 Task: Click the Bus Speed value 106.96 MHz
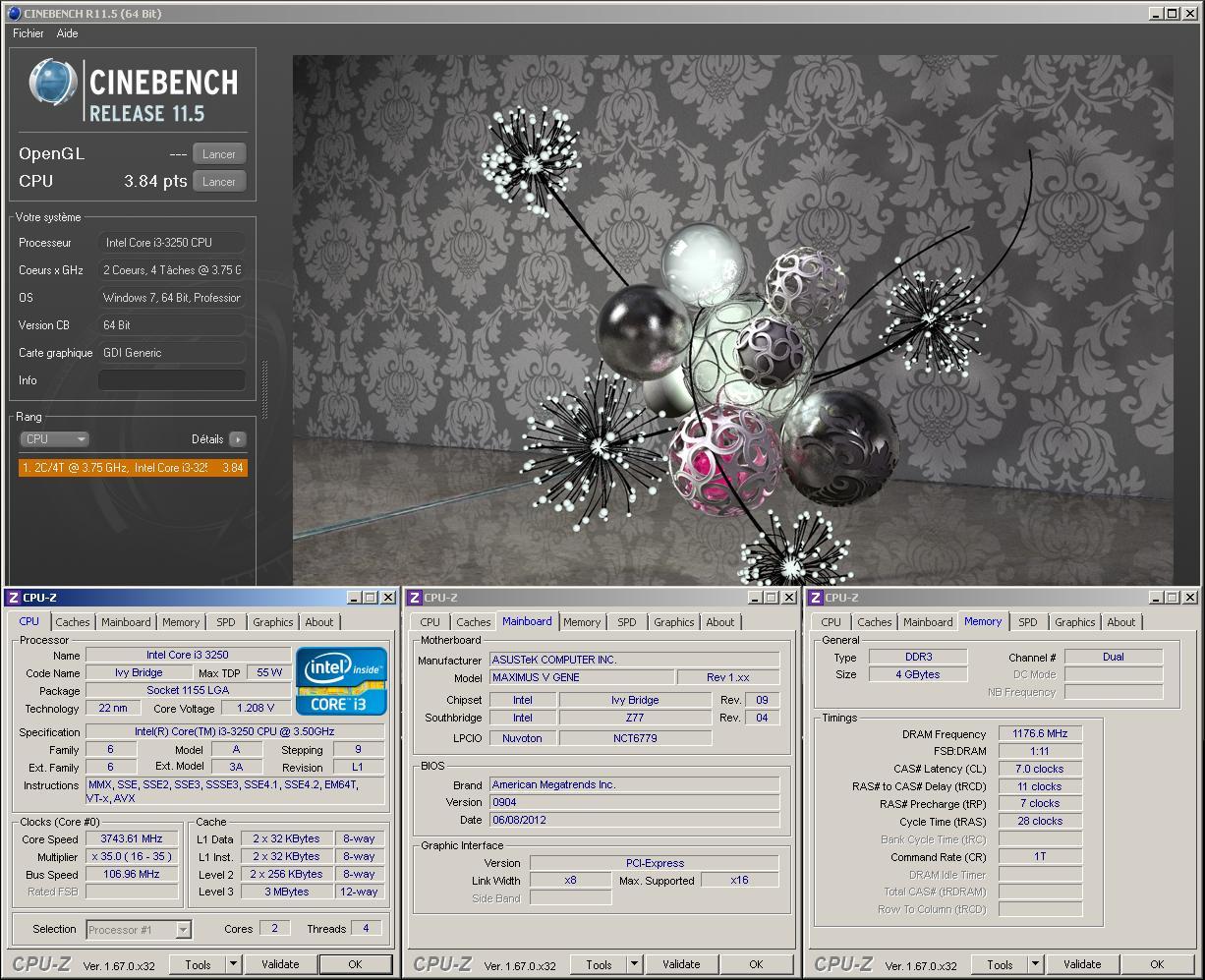(132, 875)
